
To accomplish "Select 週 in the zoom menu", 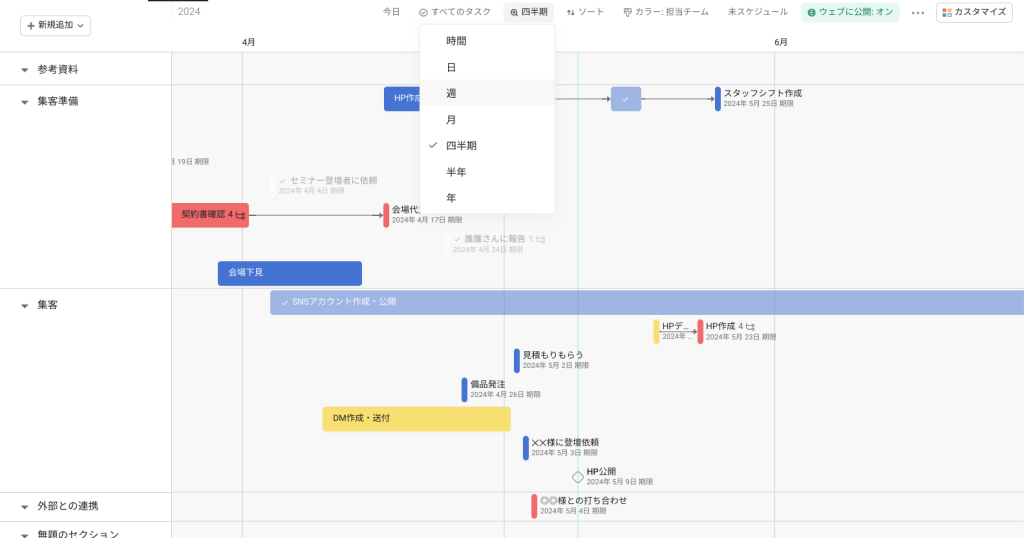I will coord(487,93).
